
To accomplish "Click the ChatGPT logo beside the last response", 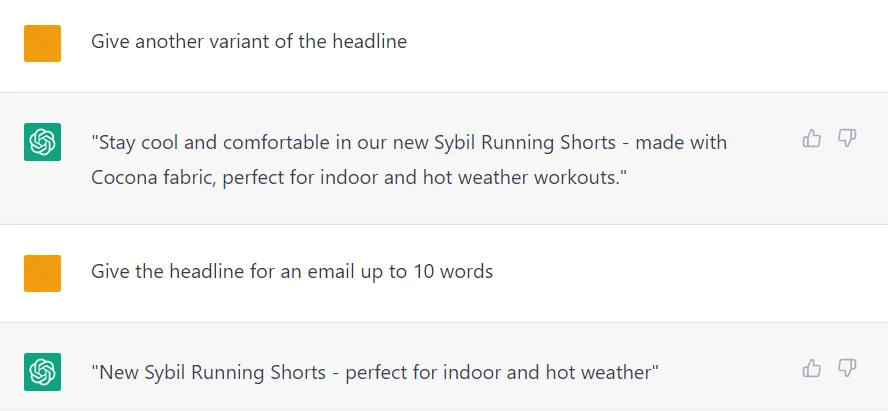I will point(43,372).
